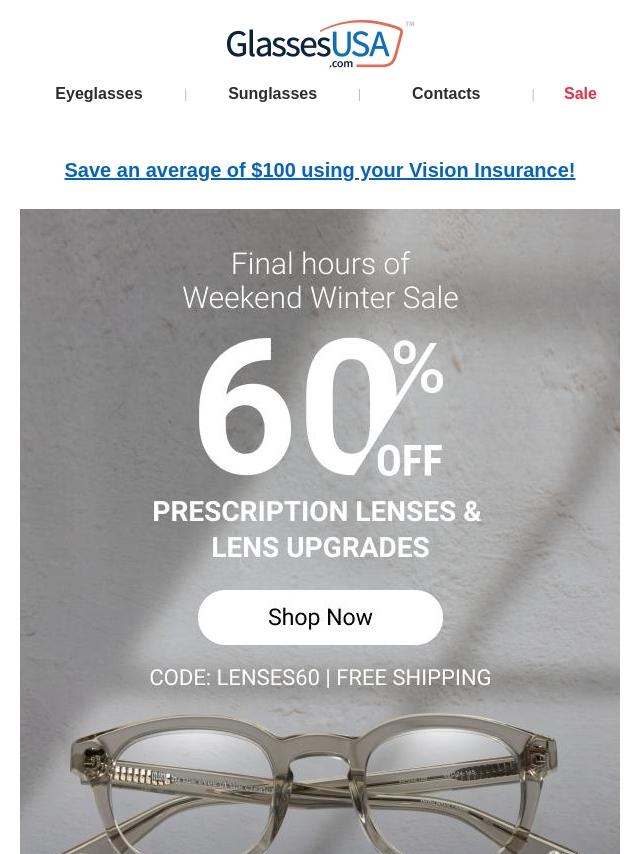Go to the Contacts section
The image size is (640, 854).
click(x=446, y=94)
